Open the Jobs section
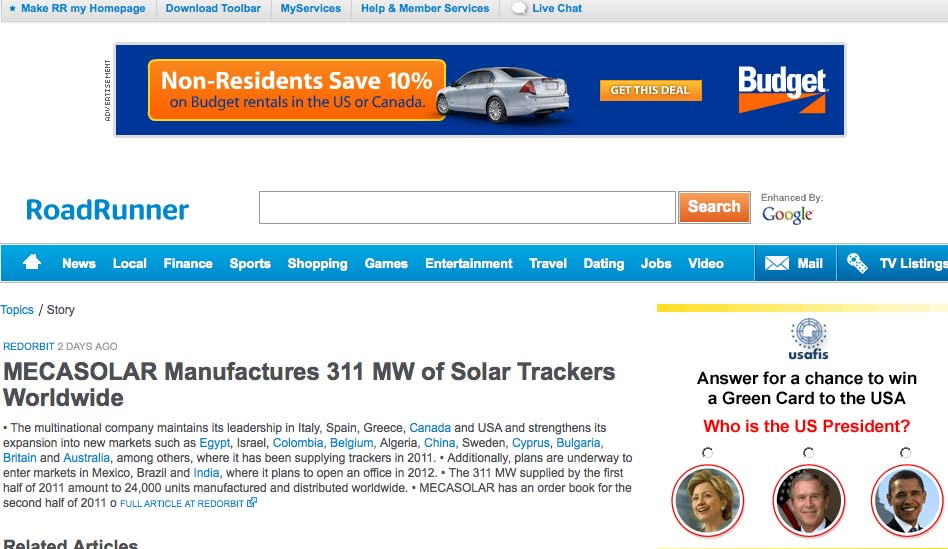Image resolution: width=948 pixels, height=549 pixels. 656,264
